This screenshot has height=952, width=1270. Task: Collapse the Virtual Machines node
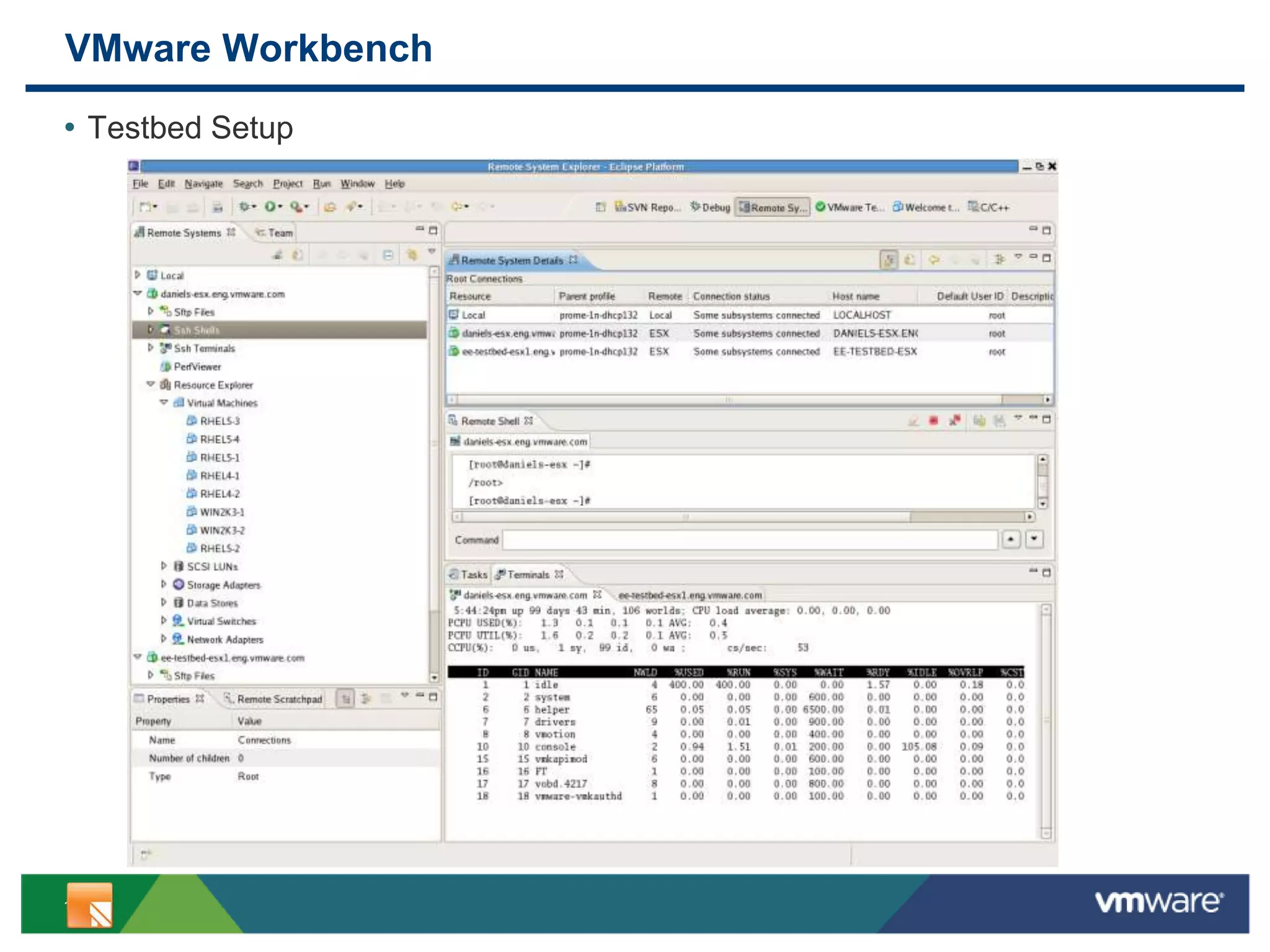click(x=164, y=402)
